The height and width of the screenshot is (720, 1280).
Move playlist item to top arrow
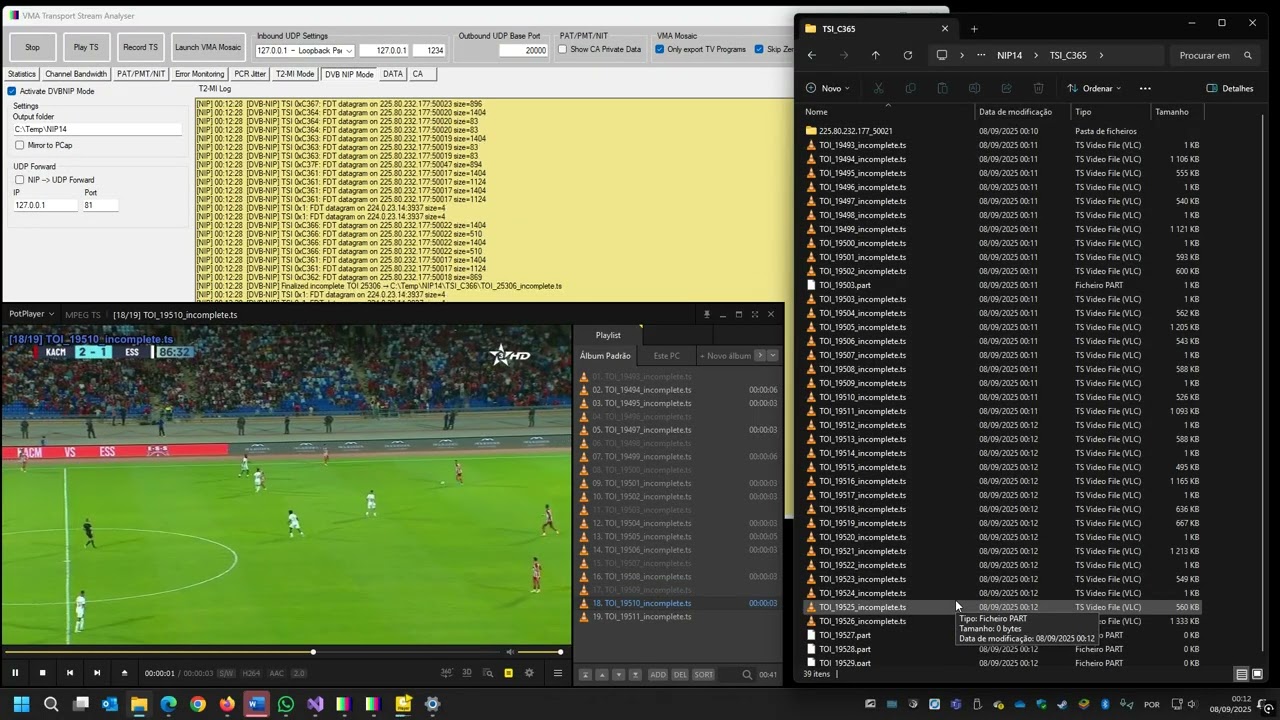coord(585,675)
